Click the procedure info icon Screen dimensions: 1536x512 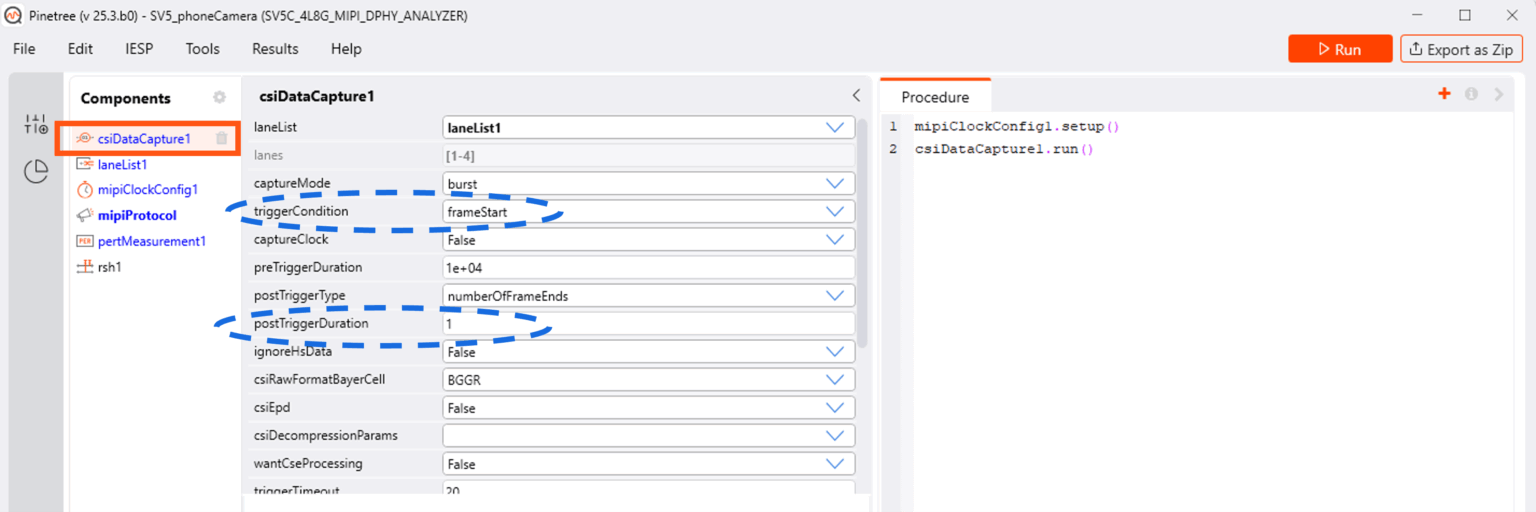pyautogui.click(x=1471, y=94)
